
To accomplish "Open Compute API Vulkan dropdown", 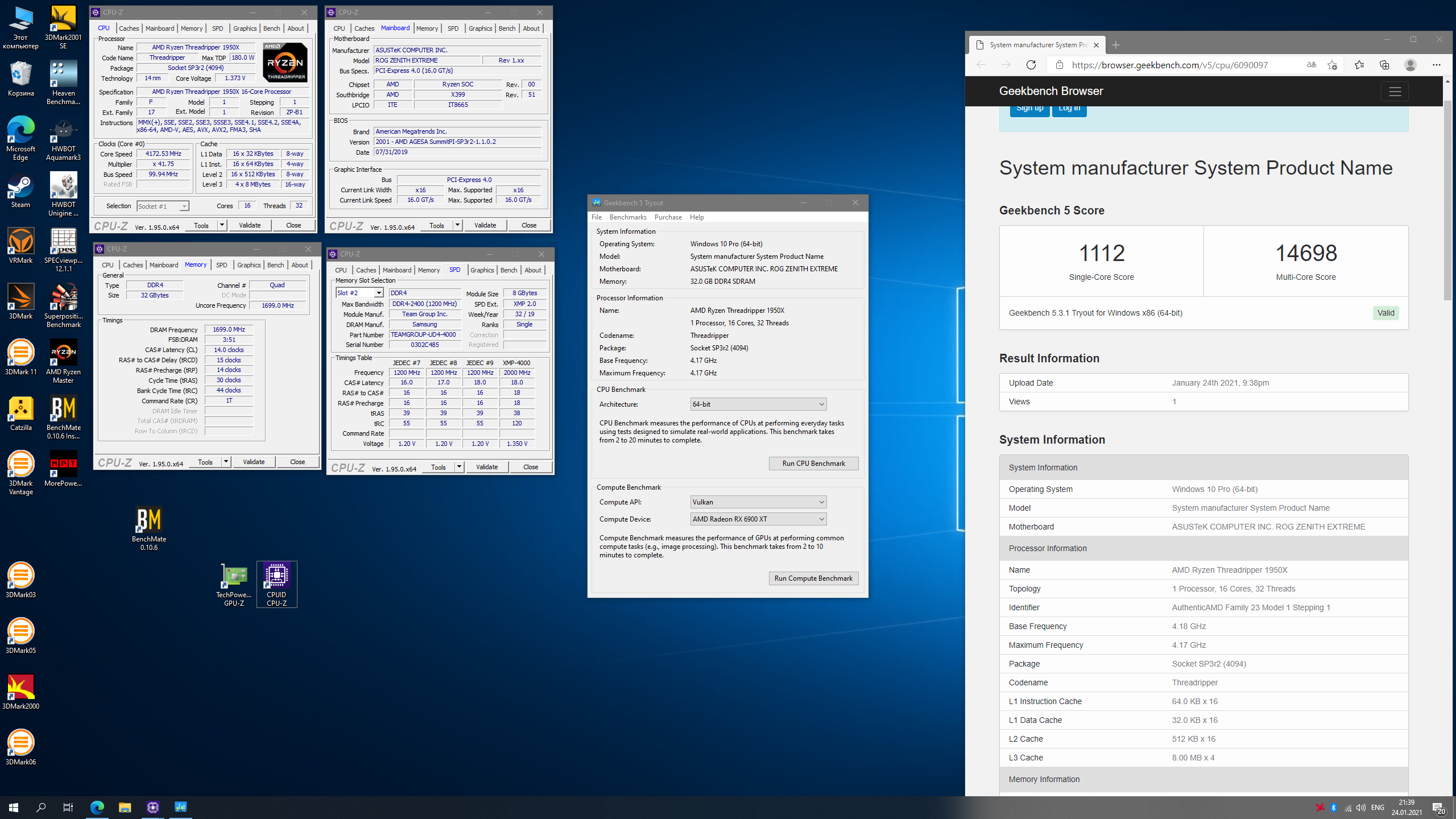I will click(x=758, y=502).
